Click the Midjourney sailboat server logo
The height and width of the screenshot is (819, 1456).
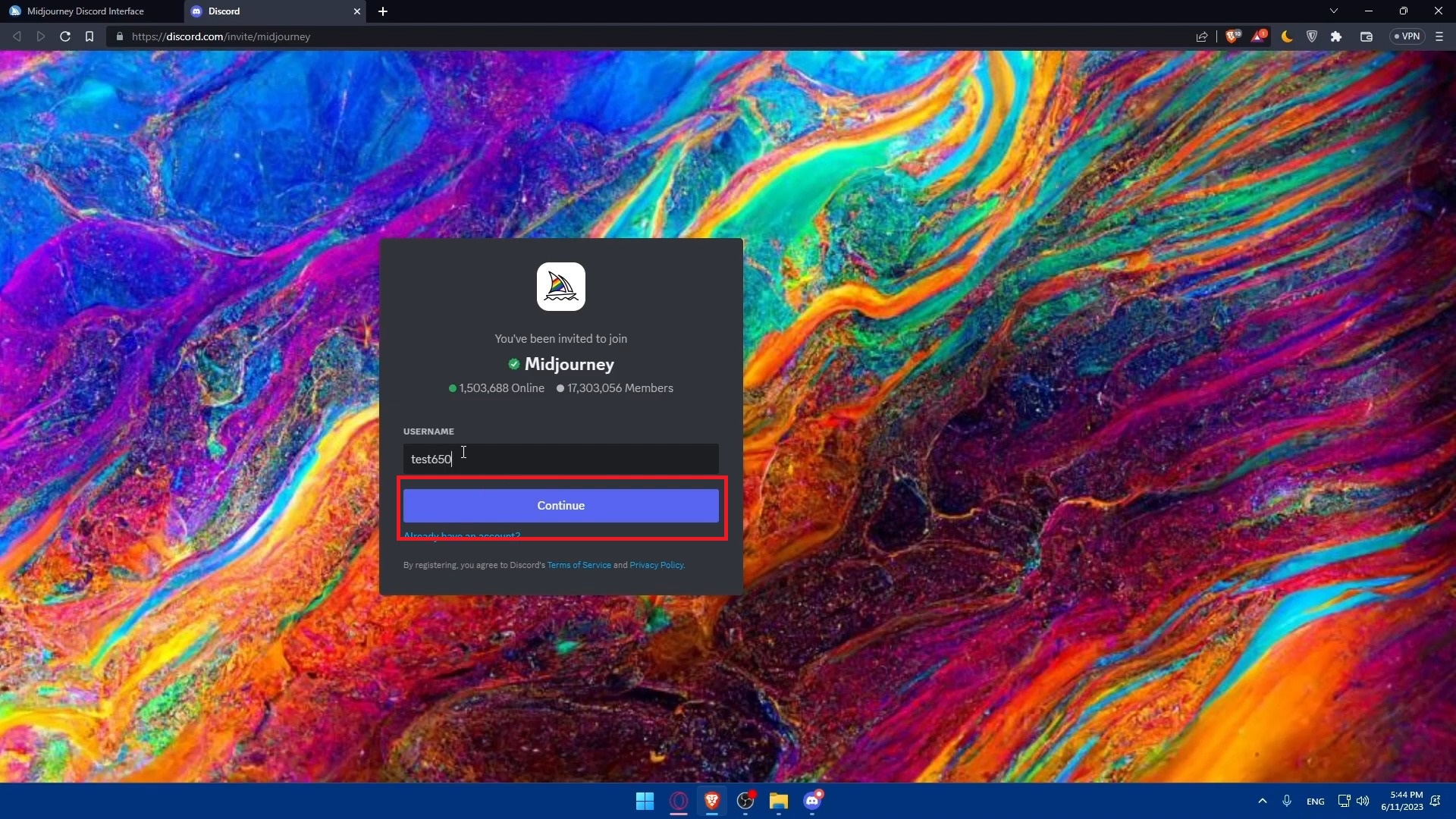click(561, 287)
